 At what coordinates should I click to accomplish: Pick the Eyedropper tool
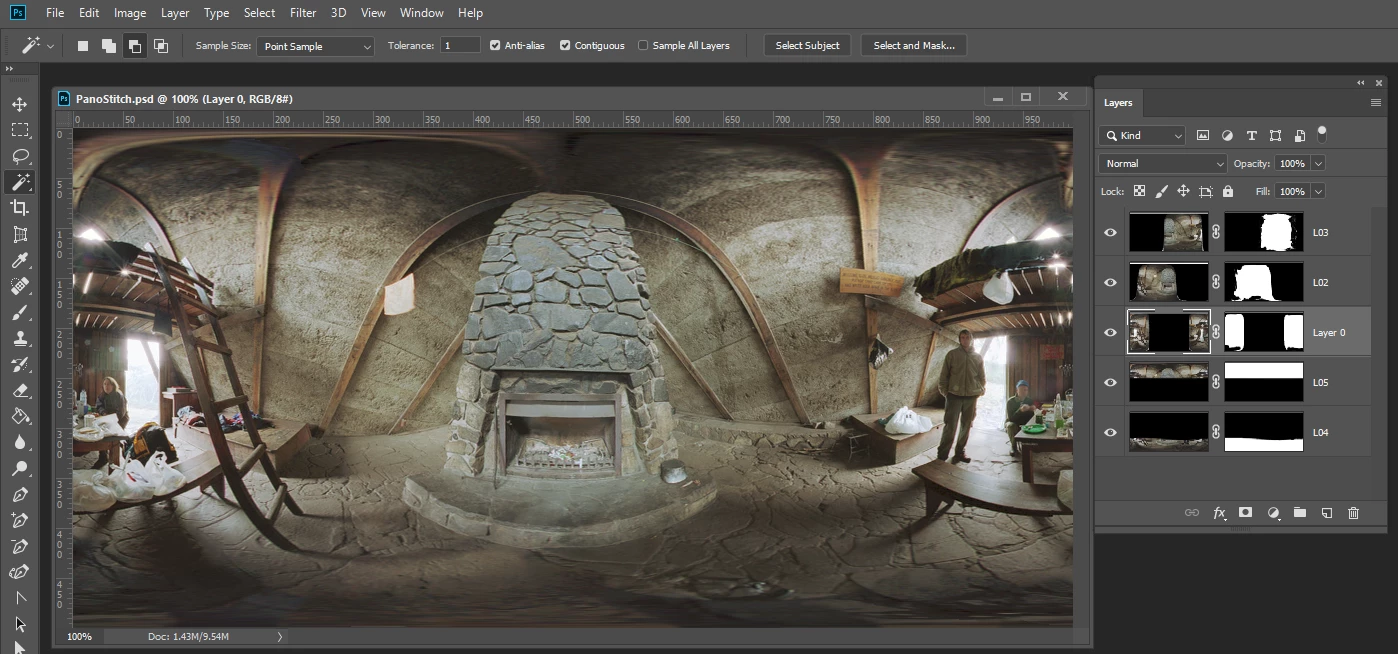(x=19, y=260)
